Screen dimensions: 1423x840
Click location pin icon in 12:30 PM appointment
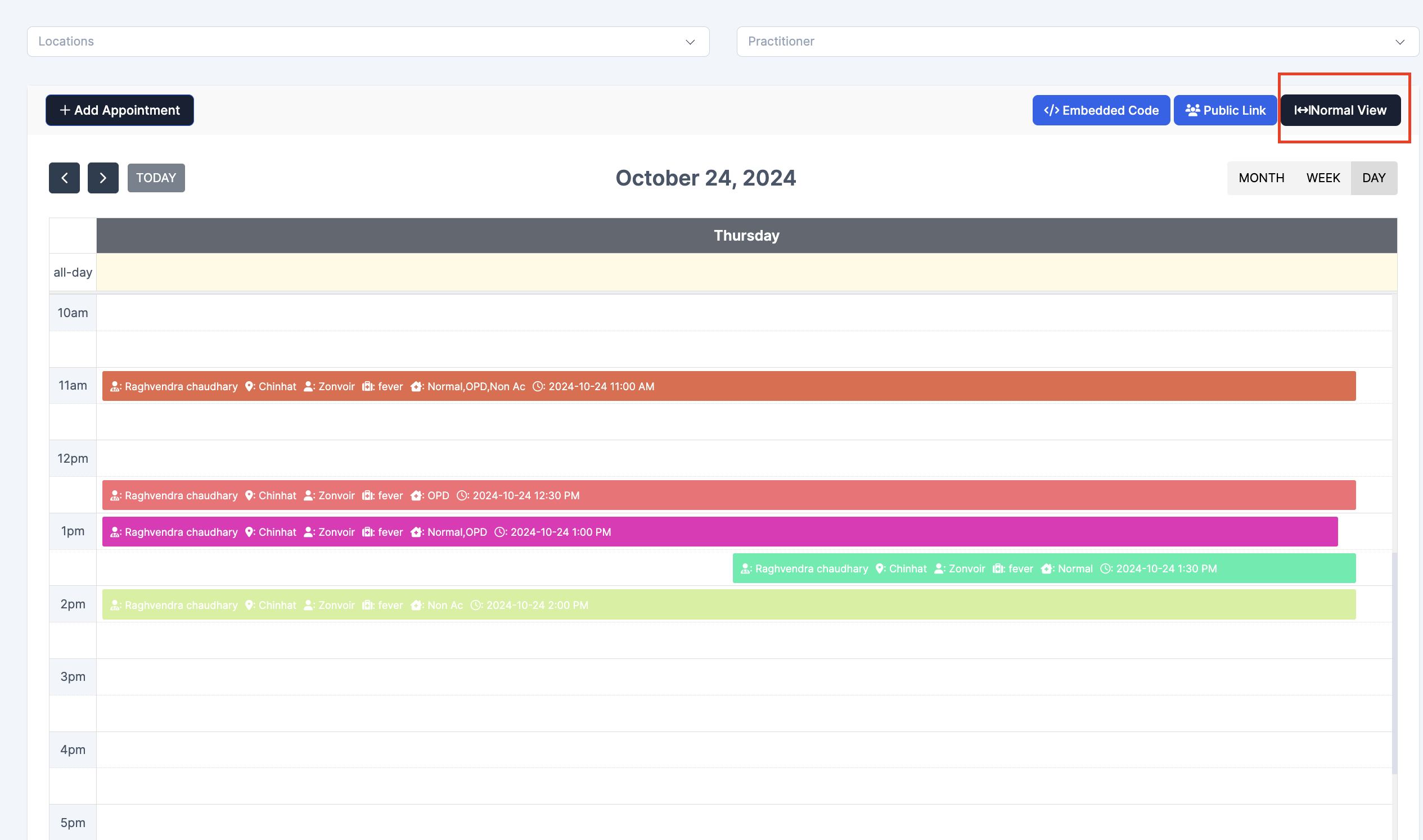click(249, 496)
